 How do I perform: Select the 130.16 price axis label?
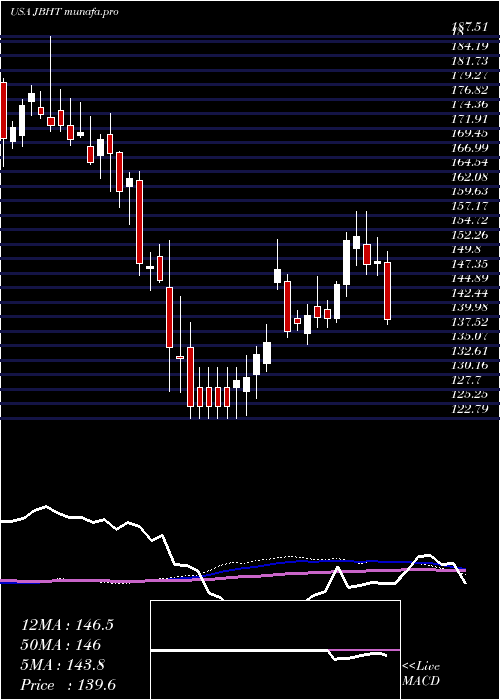click(x=470, y=365)
